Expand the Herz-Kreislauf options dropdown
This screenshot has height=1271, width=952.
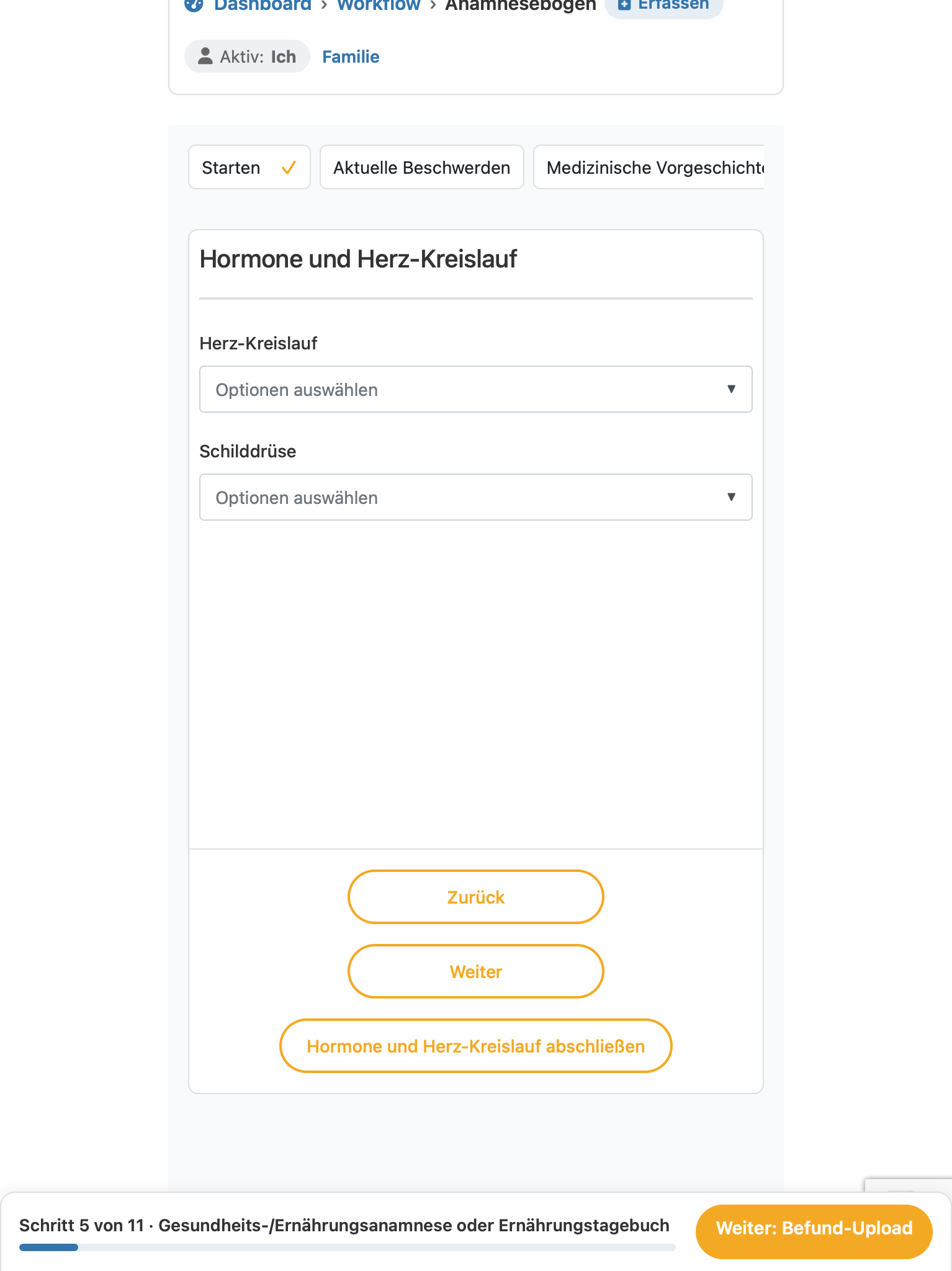pos(476,389)
